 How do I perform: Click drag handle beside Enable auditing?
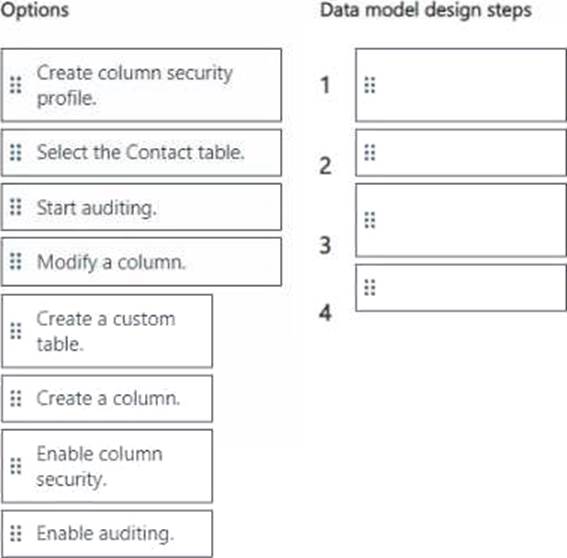click(x=16, y=533)
